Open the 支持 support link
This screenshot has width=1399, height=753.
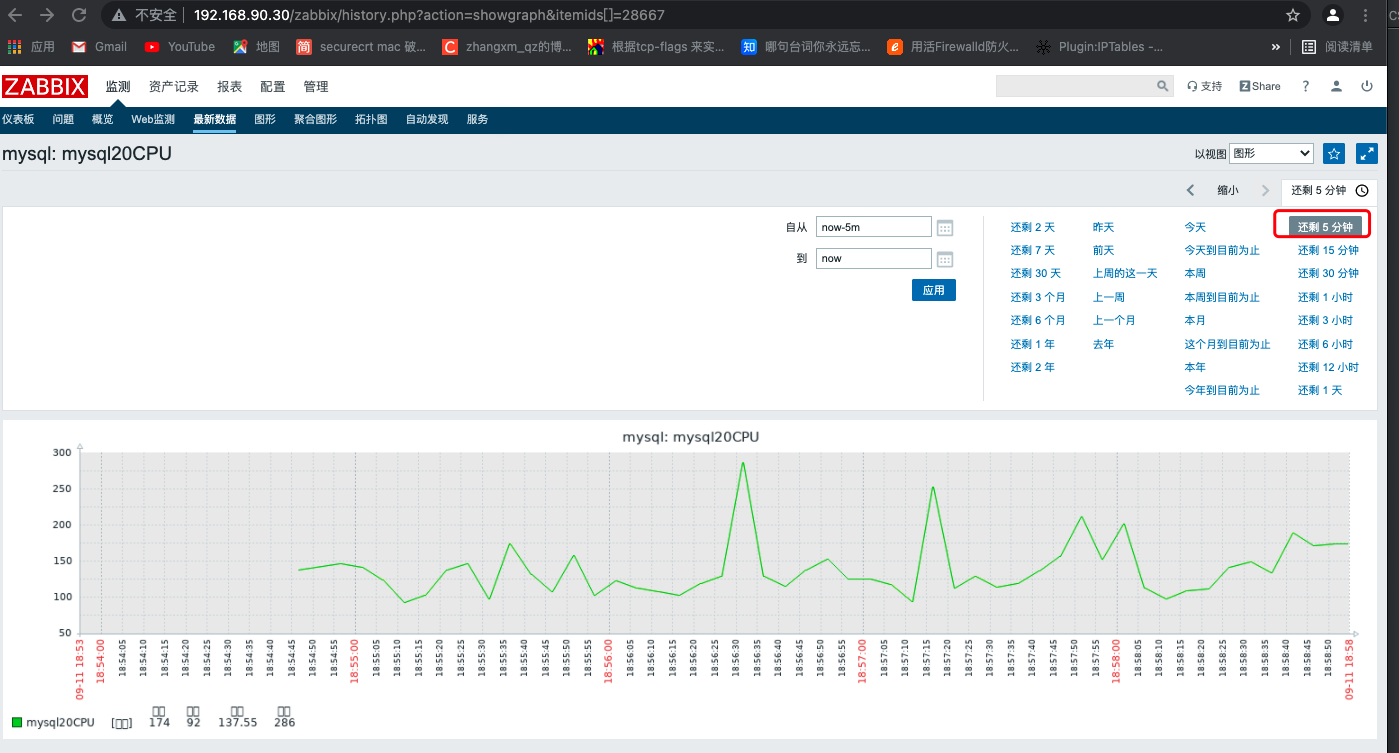[x=1204, y=86]
